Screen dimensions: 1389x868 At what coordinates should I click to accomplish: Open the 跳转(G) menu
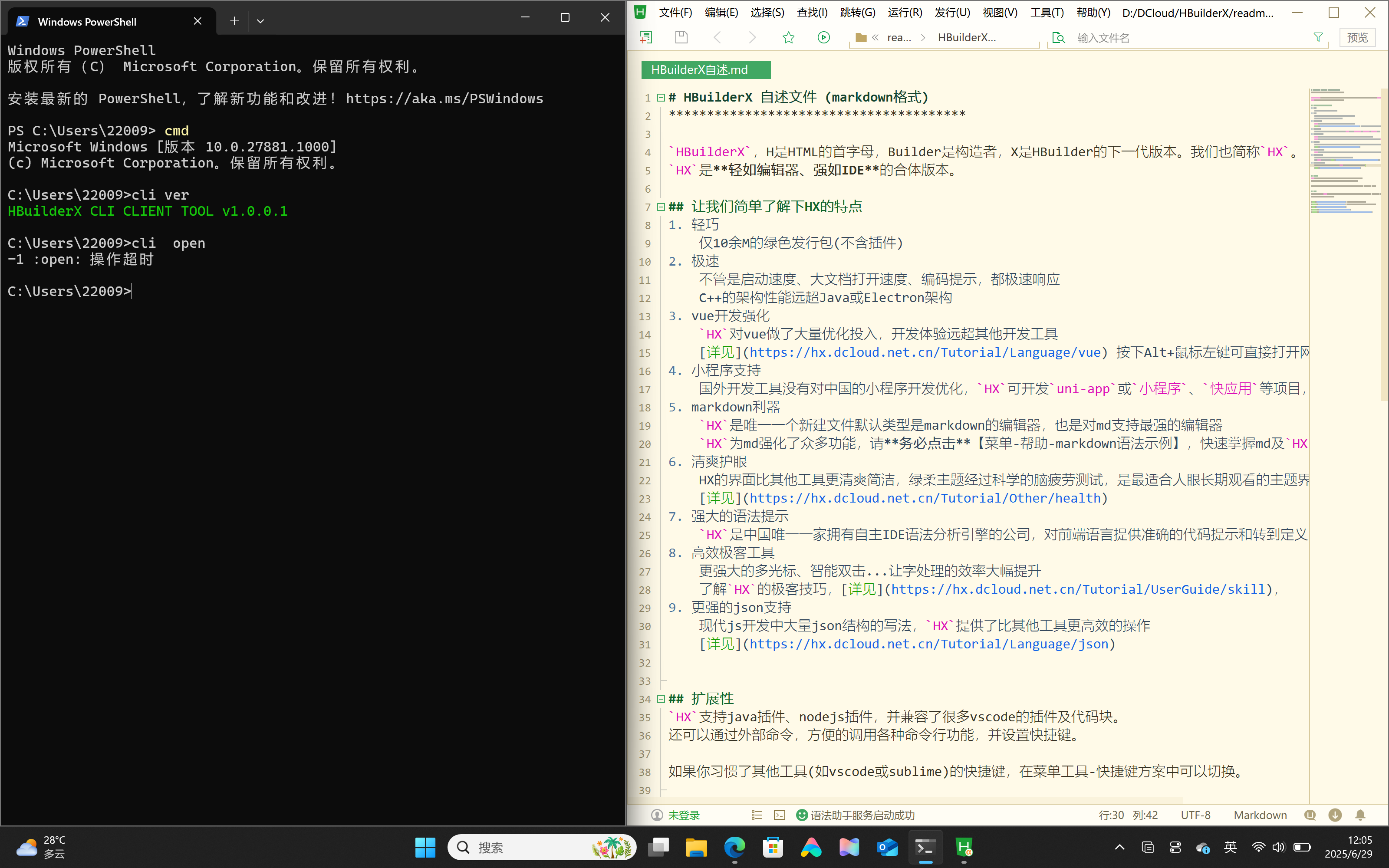858,13
